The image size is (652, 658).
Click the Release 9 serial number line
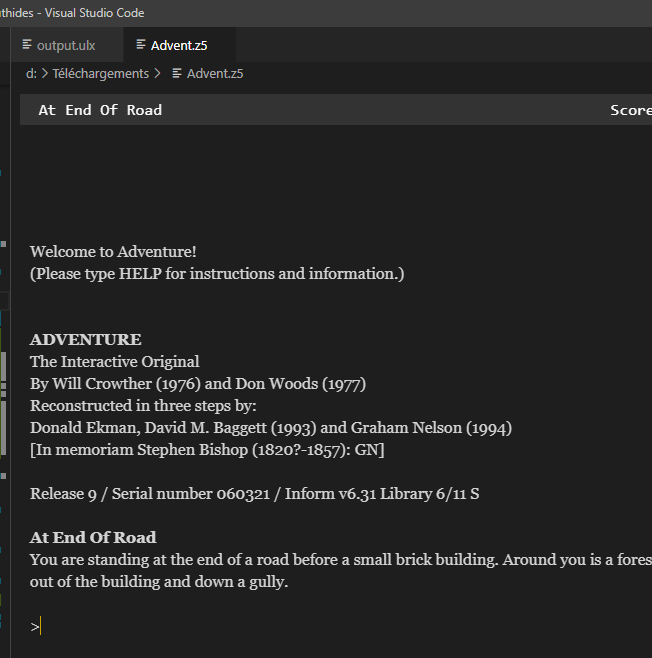[254, 494]
